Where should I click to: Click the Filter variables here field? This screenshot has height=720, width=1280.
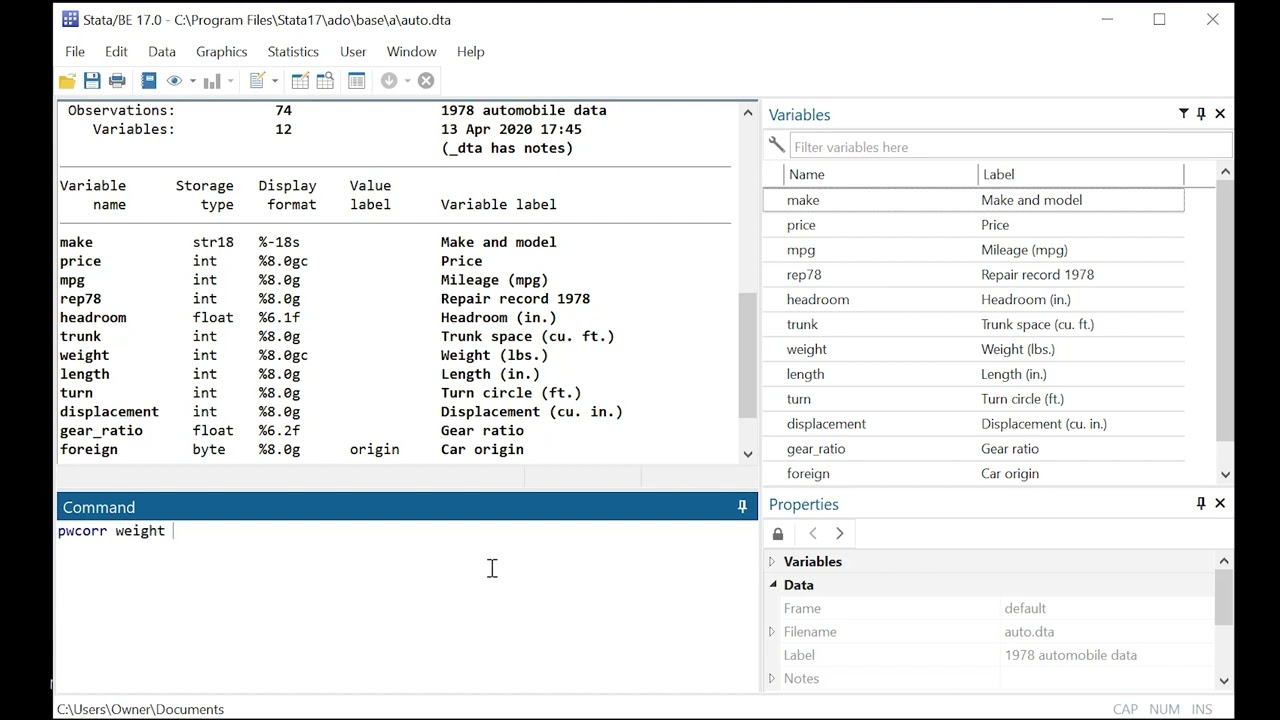(1011, 147)
